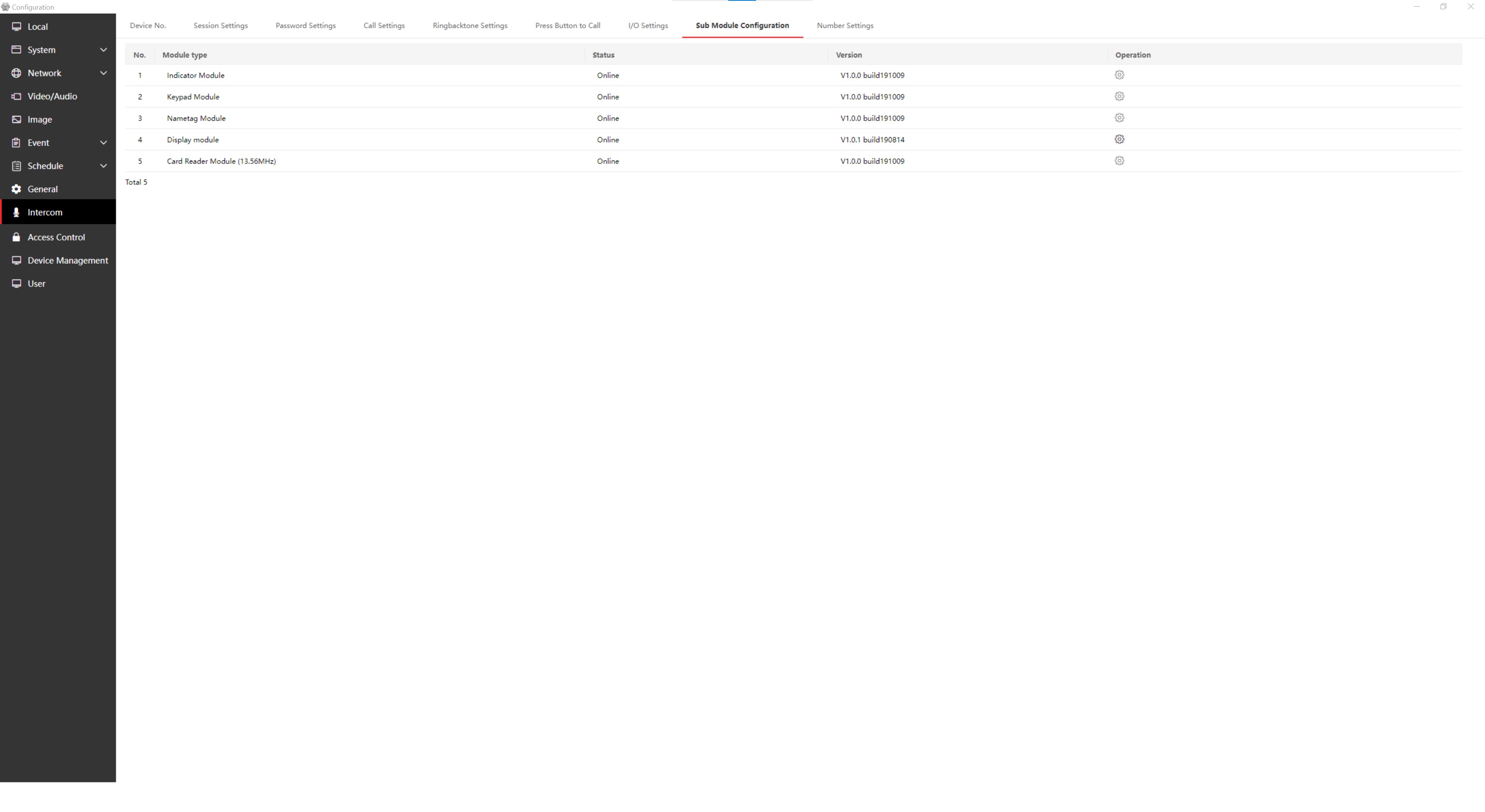The image size is (1485, 812).
Task: Click the gear icon for Display module
Action: pos(1119,139)
